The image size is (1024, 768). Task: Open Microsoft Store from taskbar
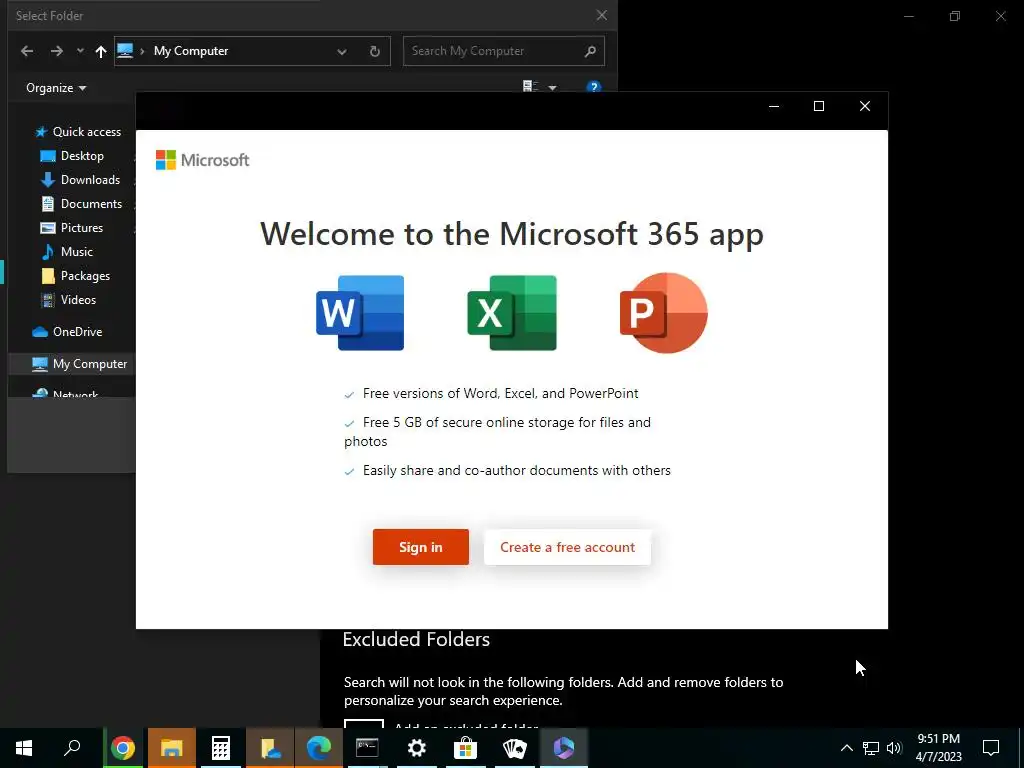[x=465, y=748]
